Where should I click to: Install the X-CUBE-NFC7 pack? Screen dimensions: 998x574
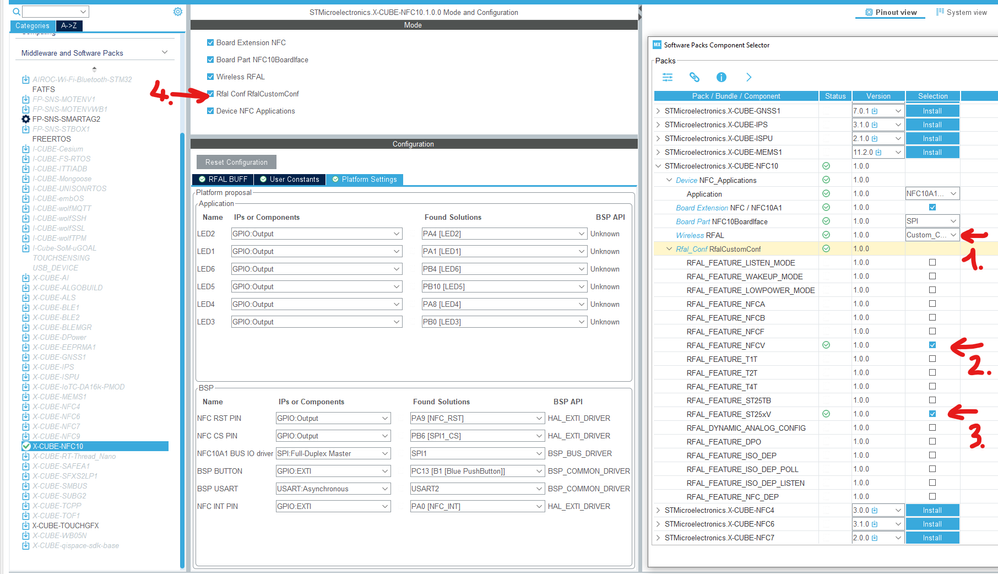(932, 538)
